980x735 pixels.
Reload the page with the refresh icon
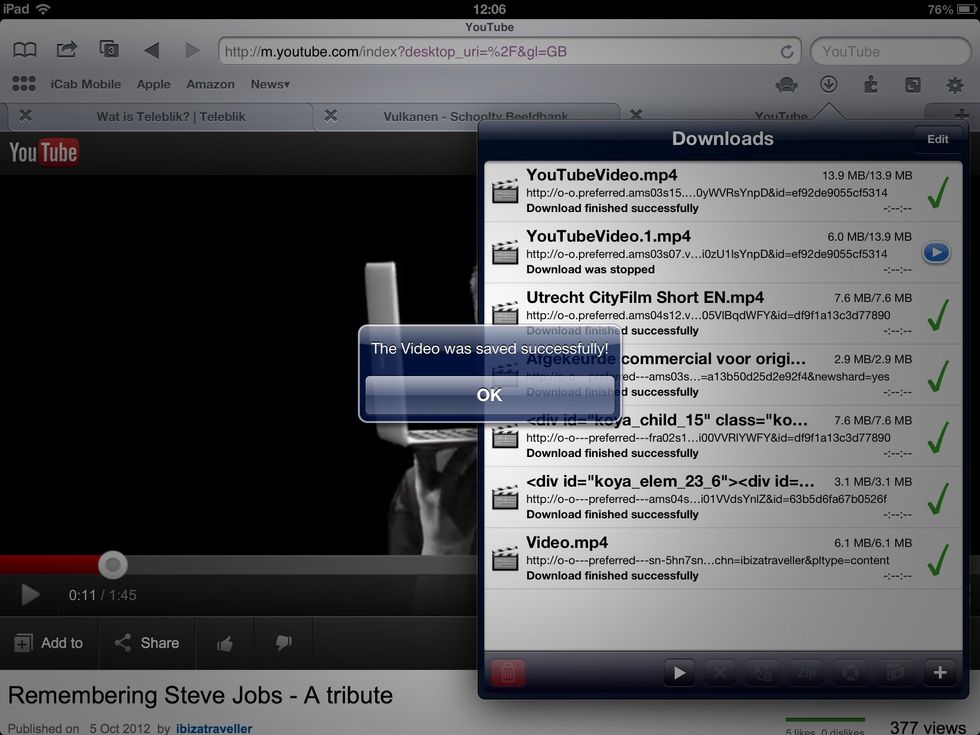(x=787, y=51)
